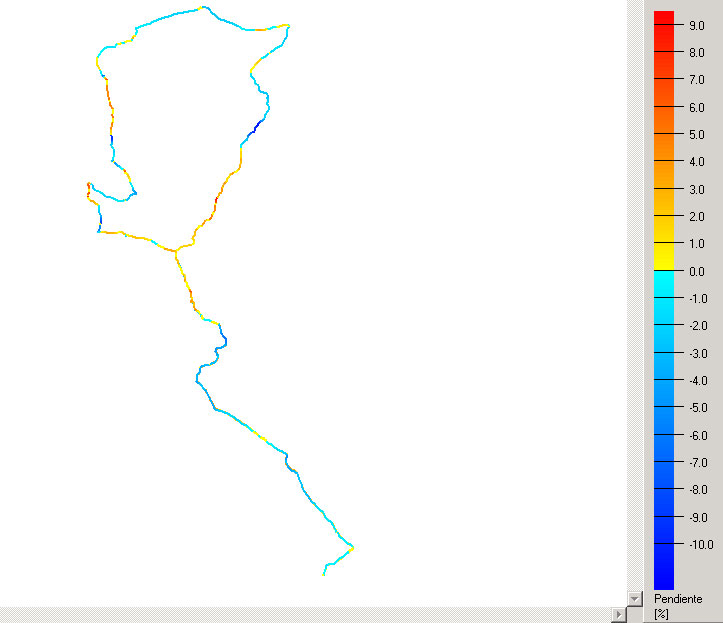Click the -8.0 legend value
Image resolution: width=723 pixels, height=623 pixels.
click(698, 490)
